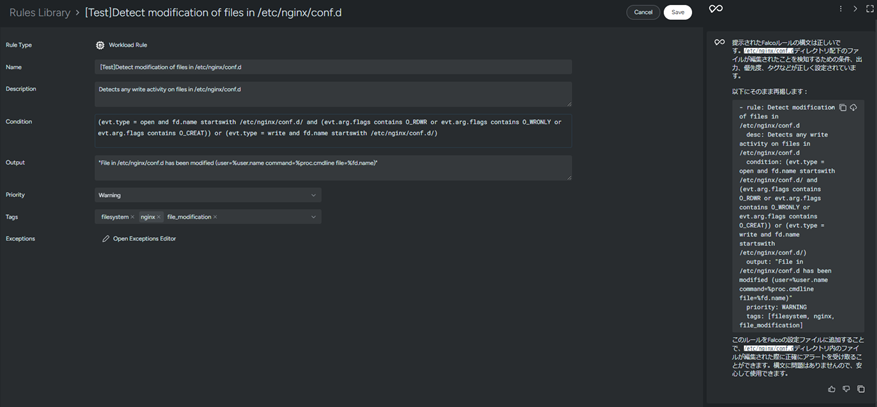Copy the assistant response using bottom copy icon
The width and height of the screenshot is (877, 407).
pyautogui.click(x=861, y=389)
